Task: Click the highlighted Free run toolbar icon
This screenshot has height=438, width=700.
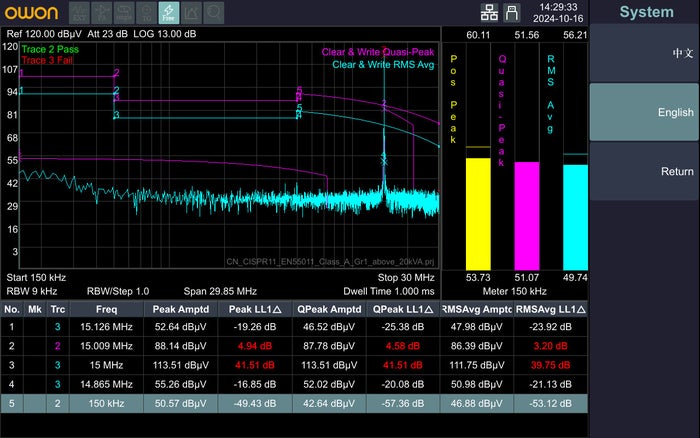Action: 169,13
